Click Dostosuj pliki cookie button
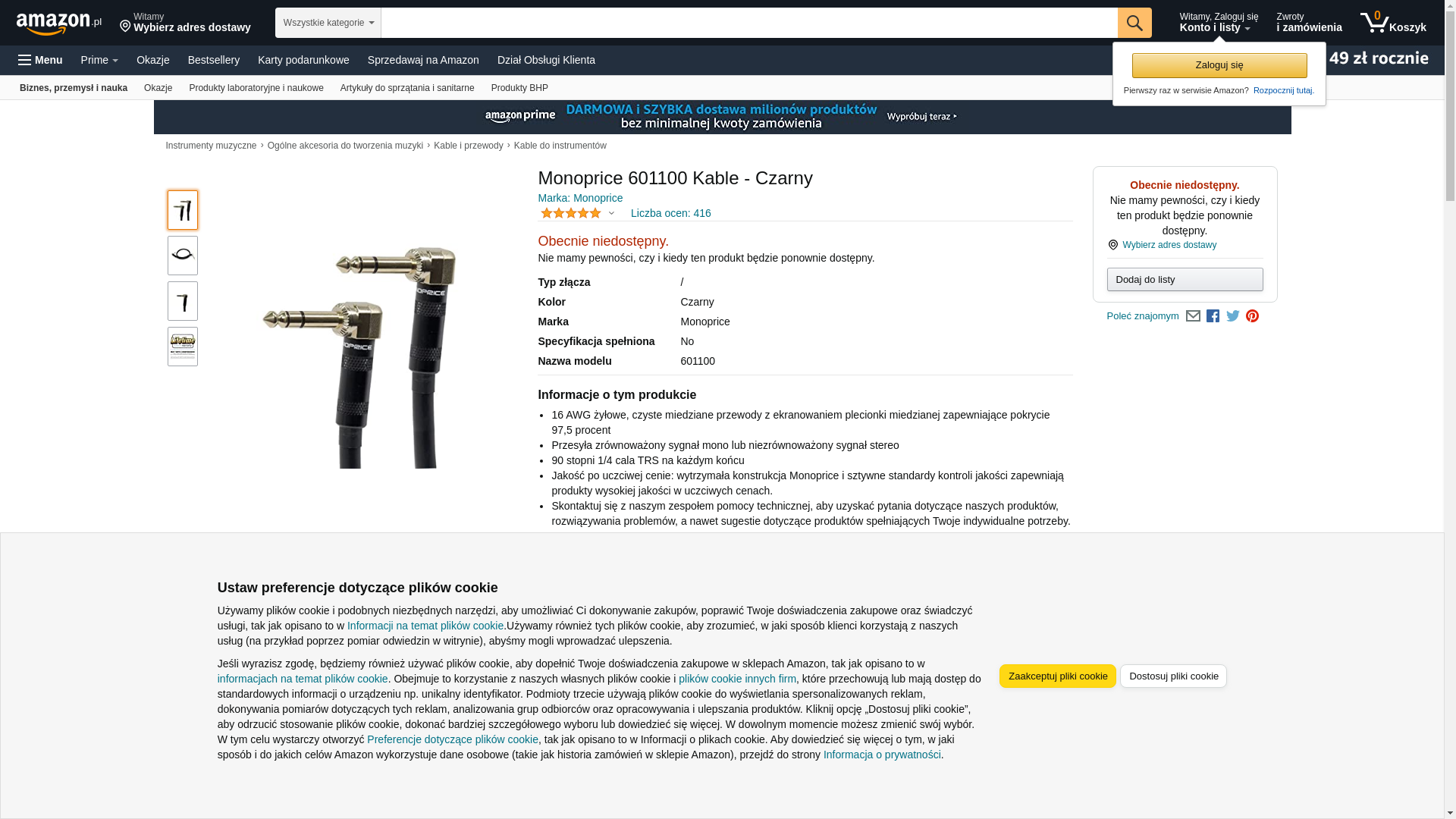 coord(1173,676)
